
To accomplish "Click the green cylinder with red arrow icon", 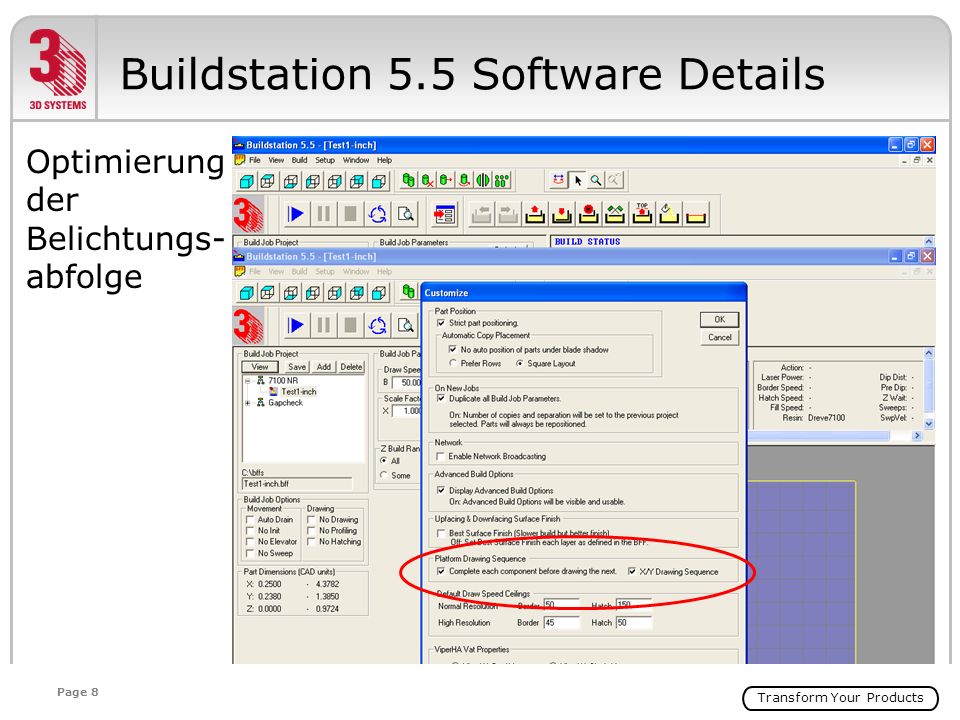I will pyautogui.click(x=446, y=180).
